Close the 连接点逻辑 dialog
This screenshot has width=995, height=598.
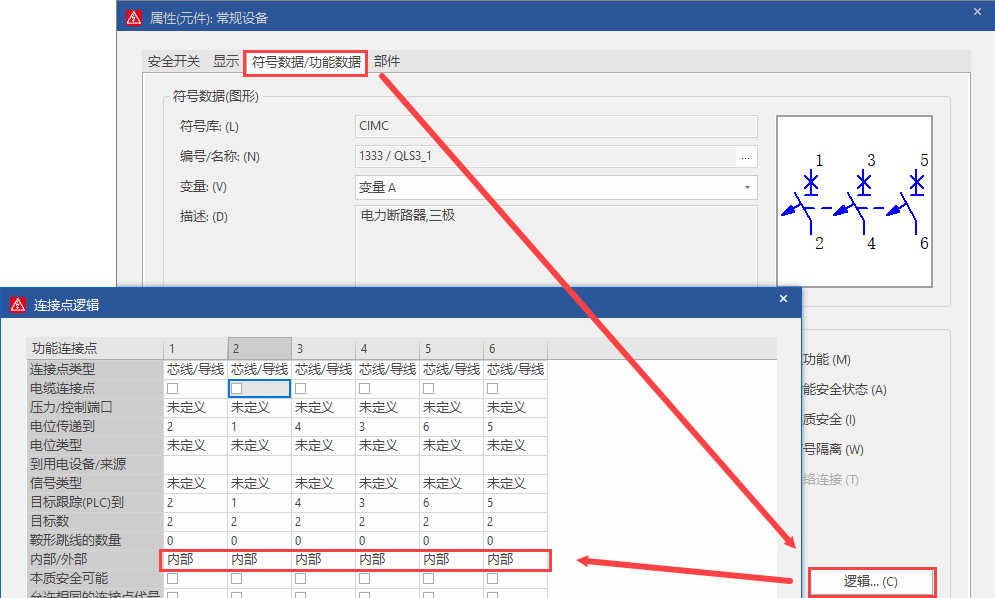[783, 299]
